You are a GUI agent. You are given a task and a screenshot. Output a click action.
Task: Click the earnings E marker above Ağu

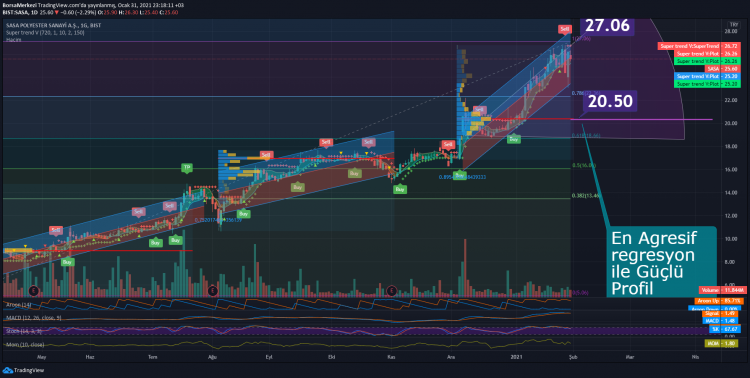[213, 290]
